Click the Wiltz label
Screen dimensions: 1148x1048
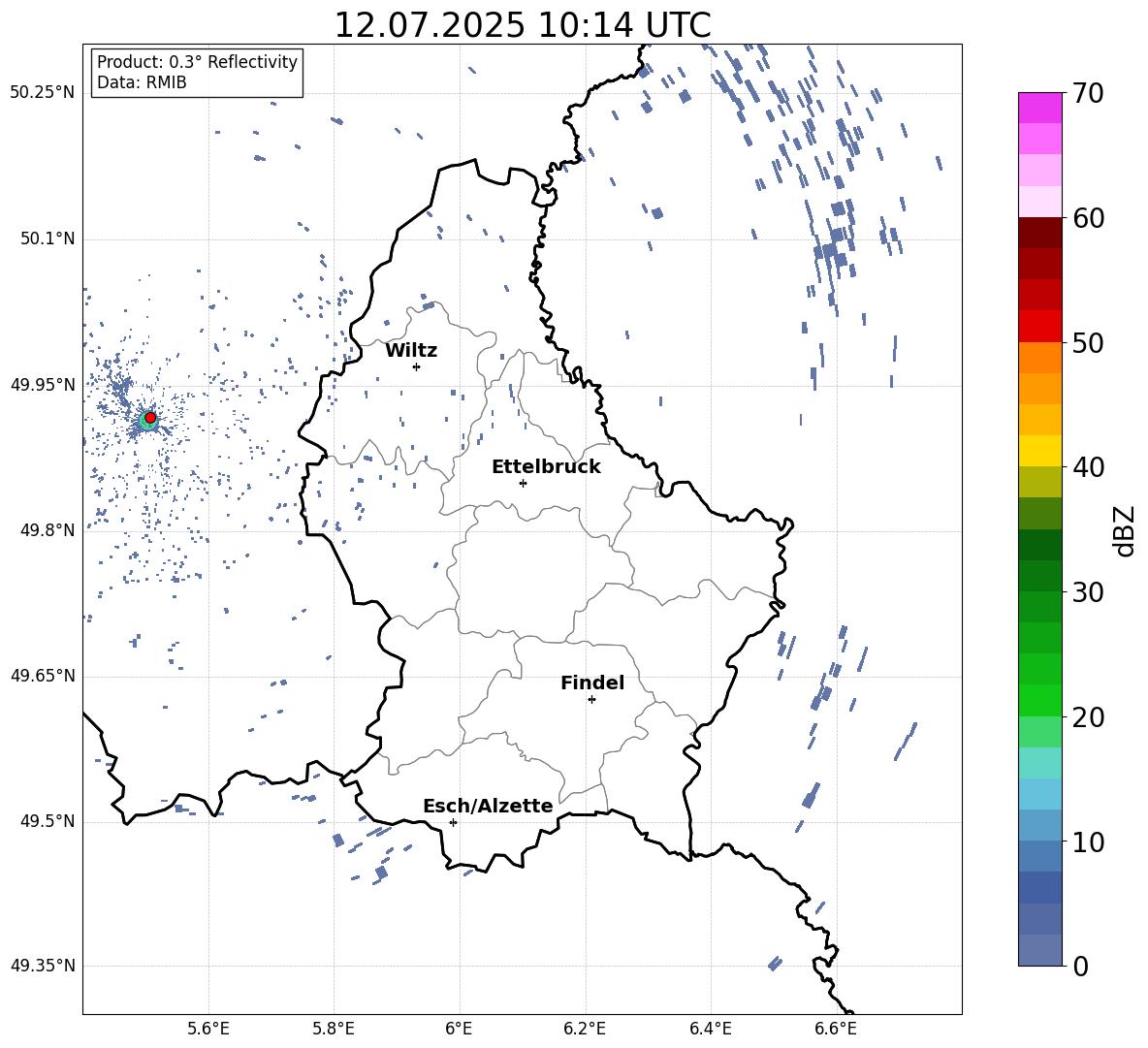[411, 351]
